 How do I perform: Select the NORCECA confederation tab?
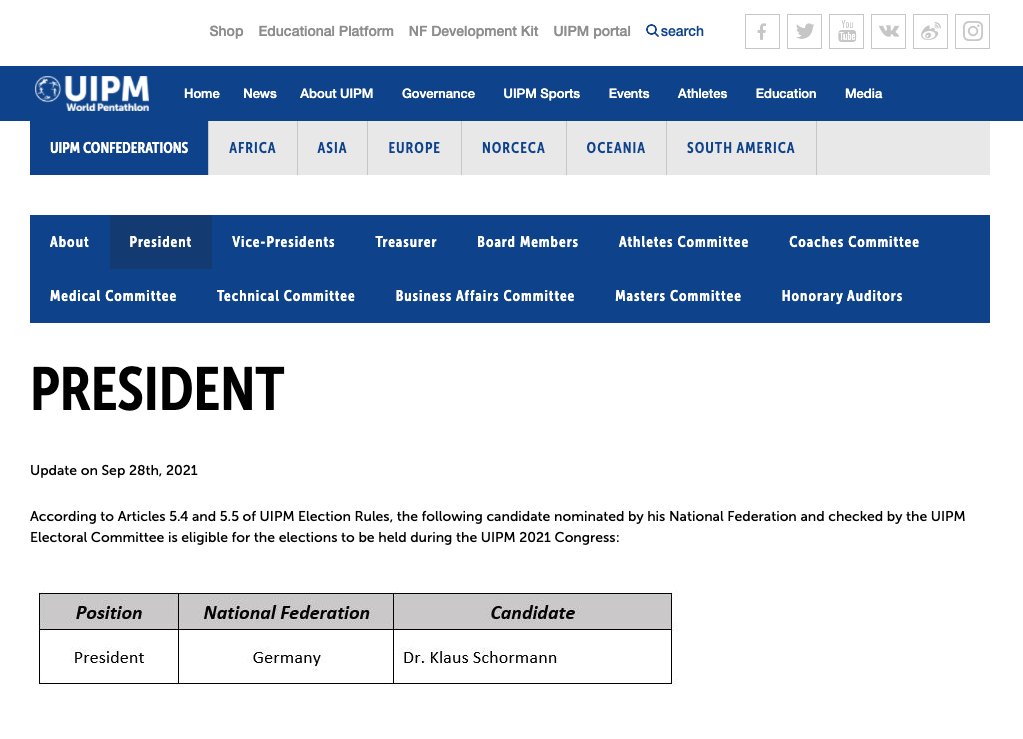click(513, 148)
